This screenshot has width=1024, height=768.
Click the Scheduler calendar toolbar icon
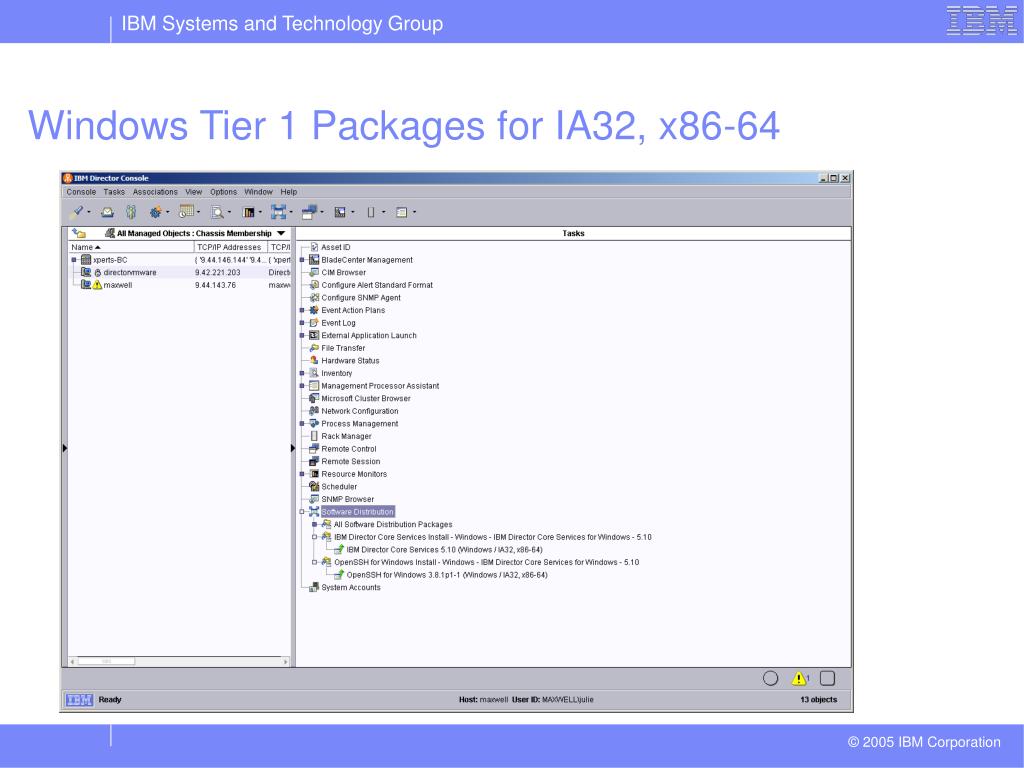coord(186,212)
